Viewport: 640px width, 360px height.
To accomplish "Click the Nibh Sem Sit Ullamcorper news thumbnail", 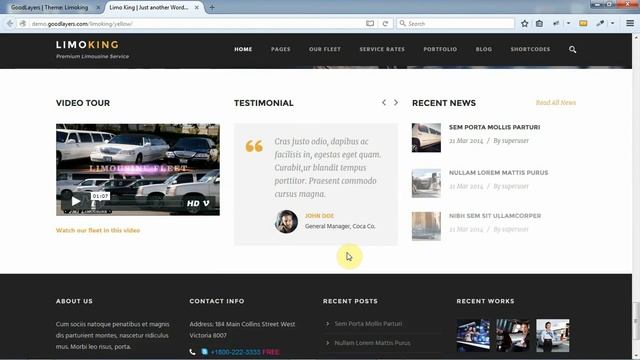I will 426,226.
